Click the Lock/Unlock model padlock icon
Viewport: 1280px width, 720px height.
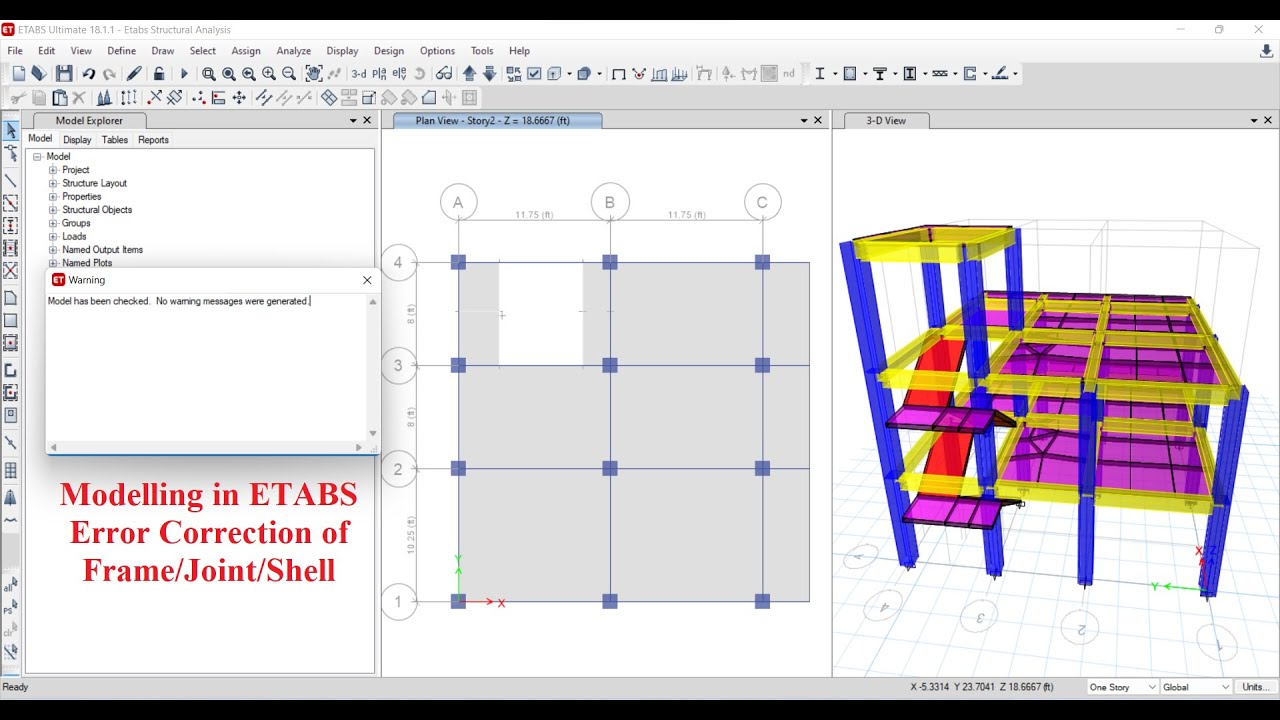tap(159, 74)
